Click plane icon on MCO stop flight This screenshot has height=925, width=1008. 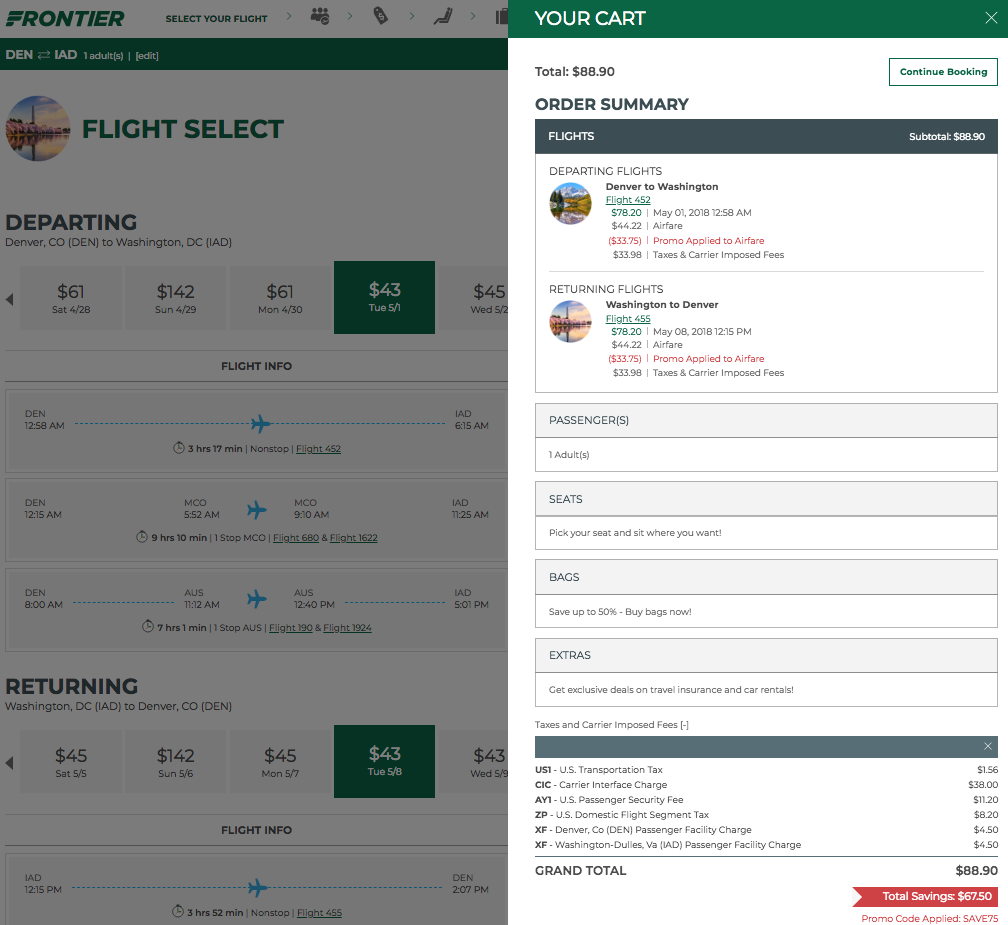[x=256, y=510]
